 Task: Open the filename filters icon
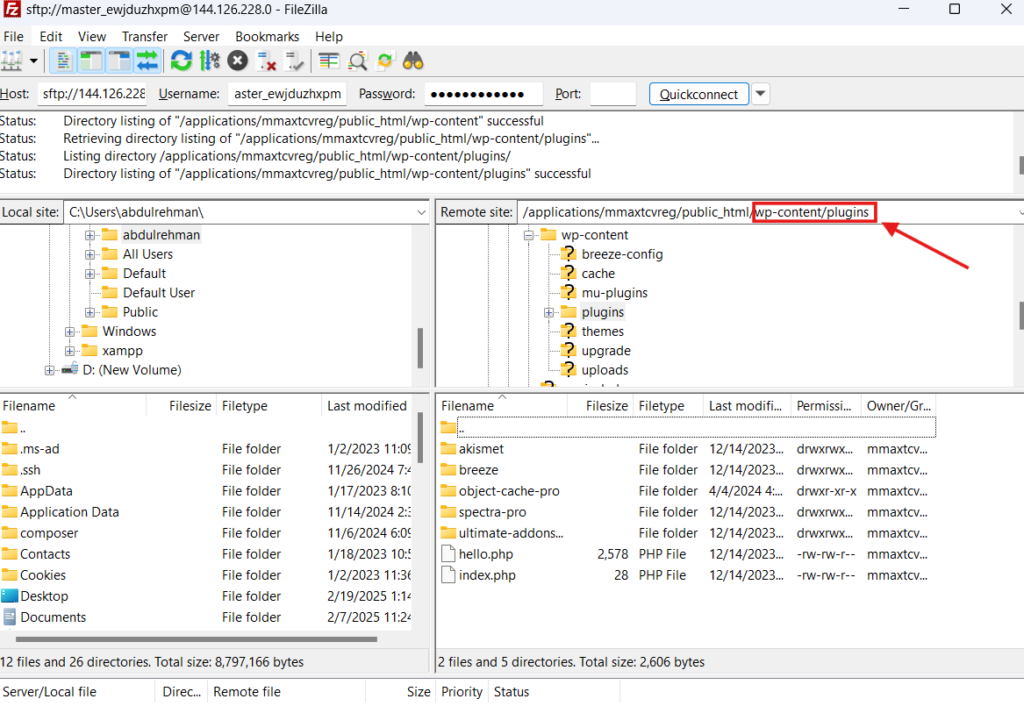tap(329, 61)
